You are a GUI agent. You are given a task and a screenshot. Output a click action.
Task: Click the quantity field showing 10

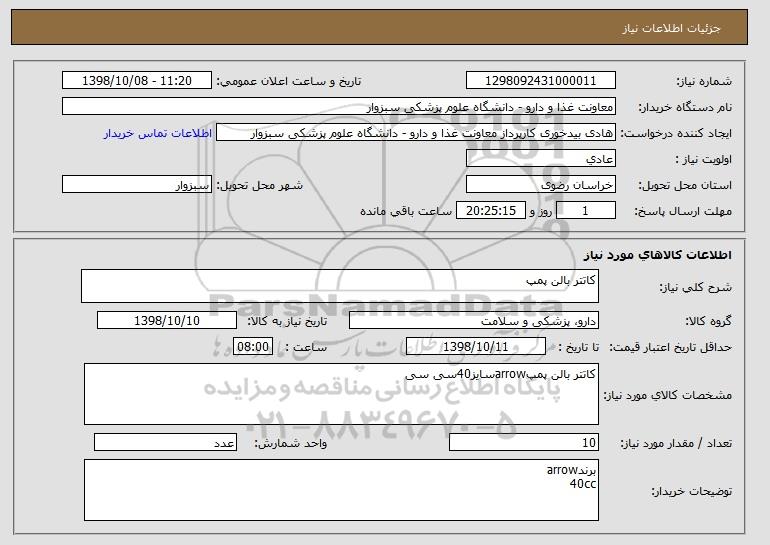(x=524, y=442)
